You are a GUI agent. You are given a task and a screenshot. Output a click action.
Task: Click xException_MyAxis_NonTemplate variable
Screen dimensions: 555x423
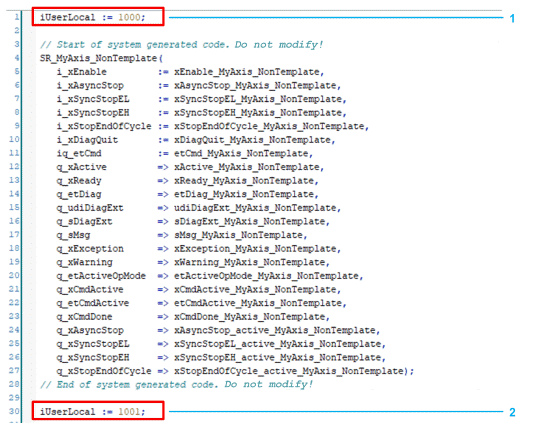click(x=255, y=249)
